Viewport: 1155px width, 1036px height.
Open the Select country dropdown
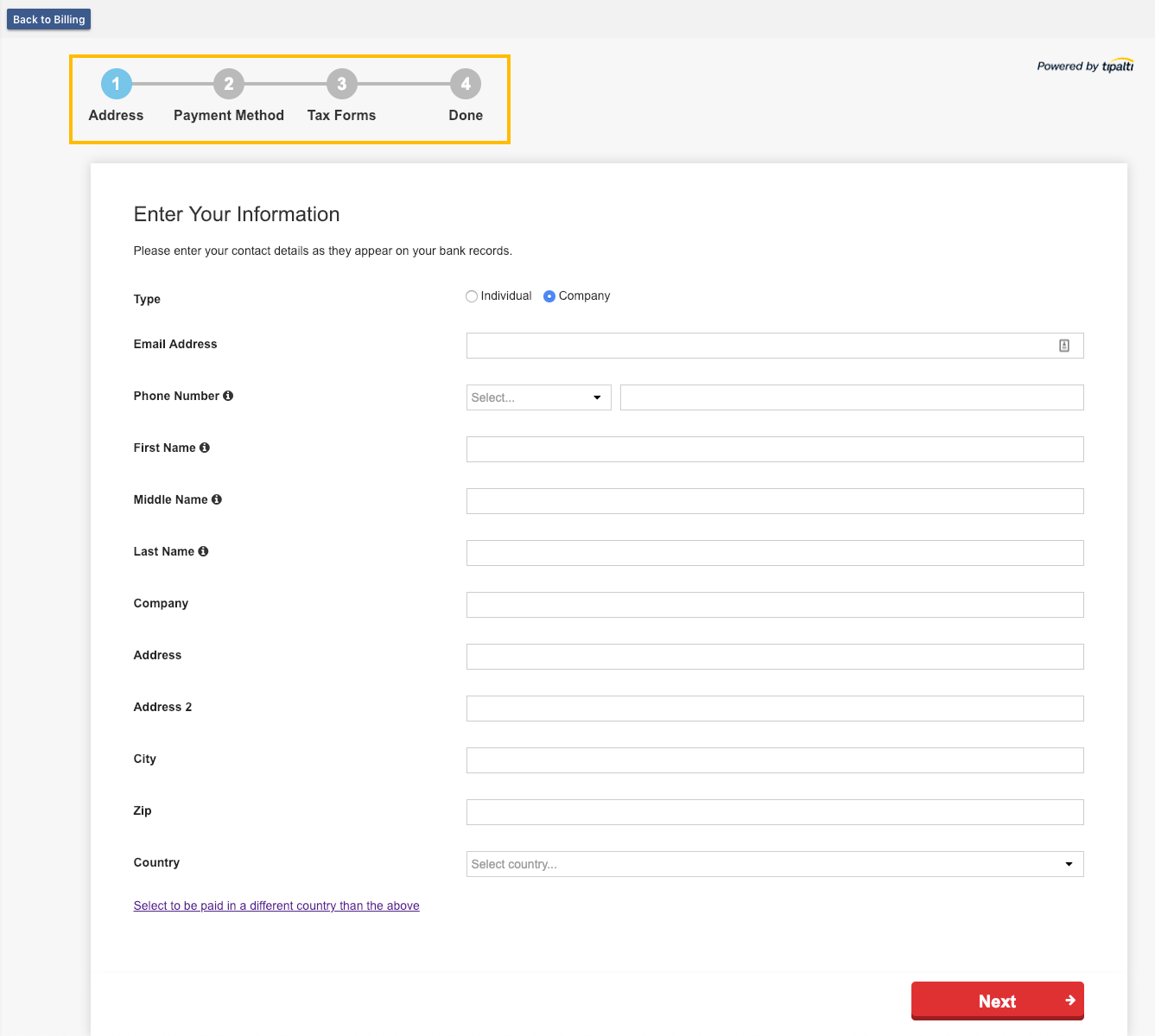(x=774, y=864)
